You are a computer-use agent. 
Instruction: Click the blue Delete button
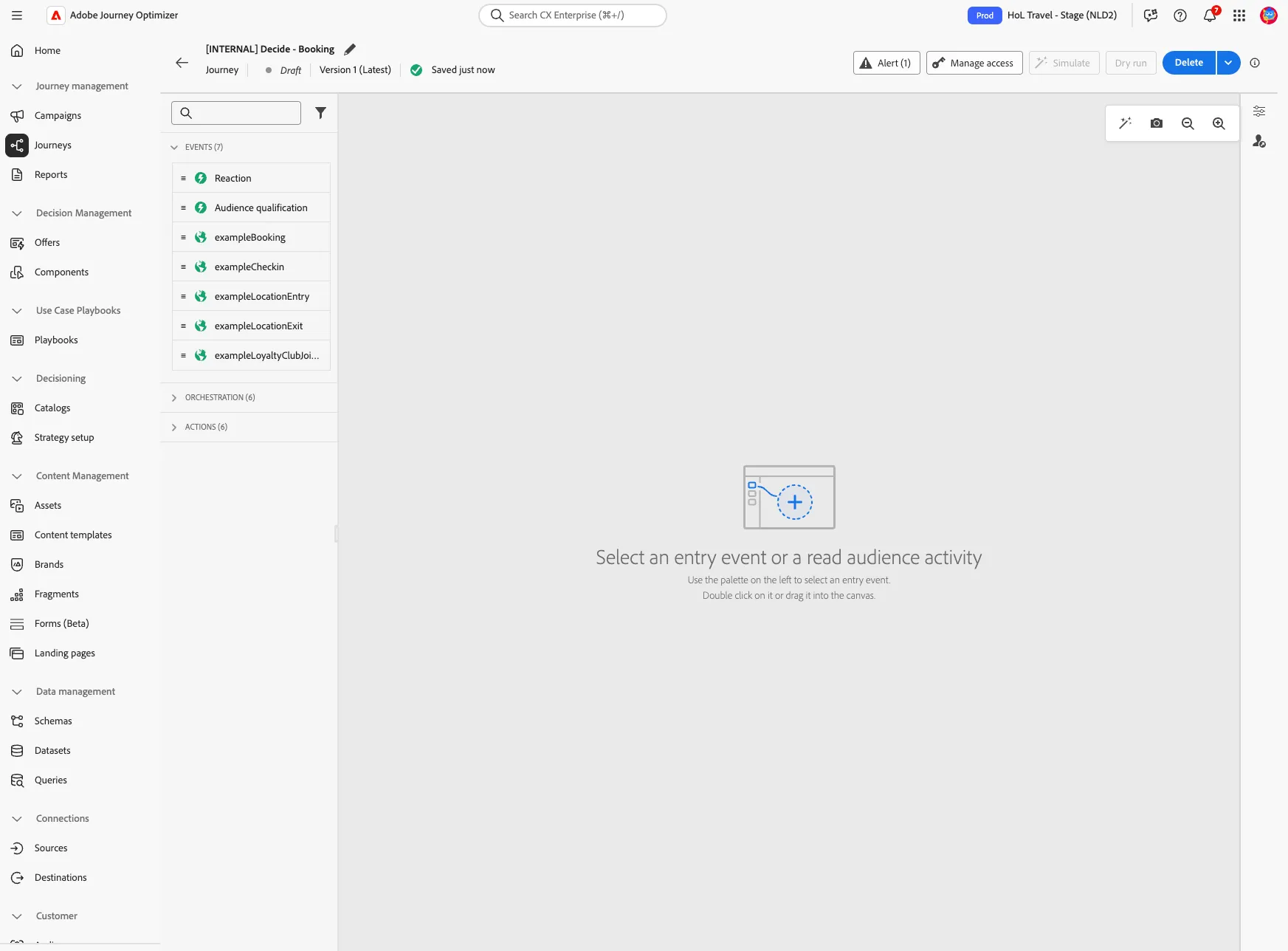click(x=1189, y=63)
